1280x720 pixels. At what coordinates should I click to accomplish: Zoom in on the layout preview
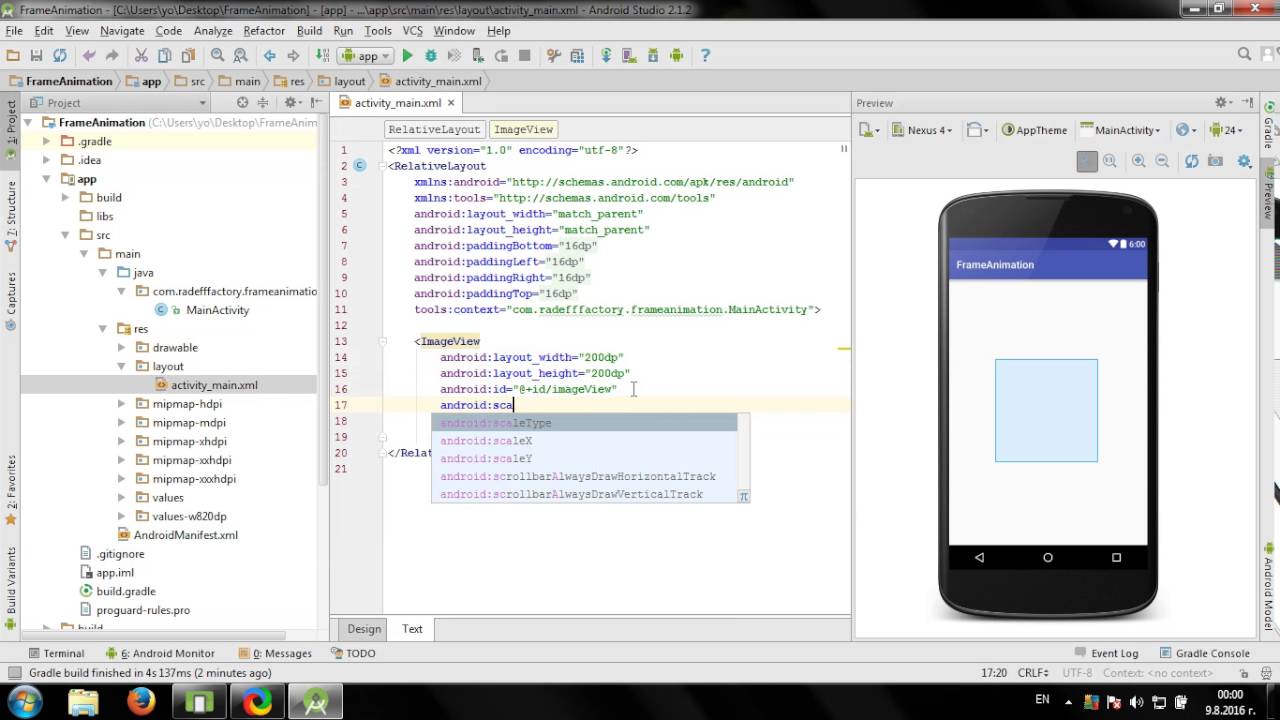(x=1139, y=161)
